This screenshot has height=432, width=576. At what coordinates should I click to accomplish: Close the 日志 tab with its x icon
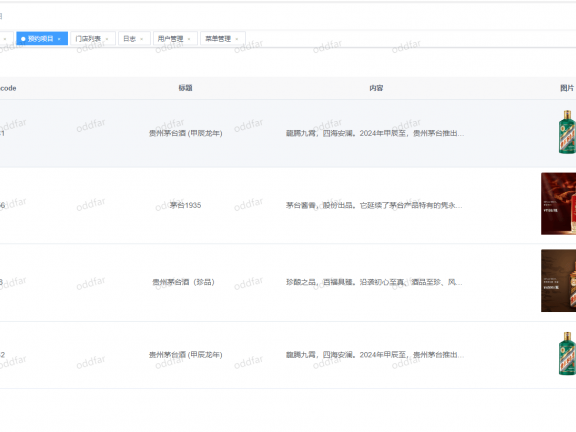coord(142,39)
